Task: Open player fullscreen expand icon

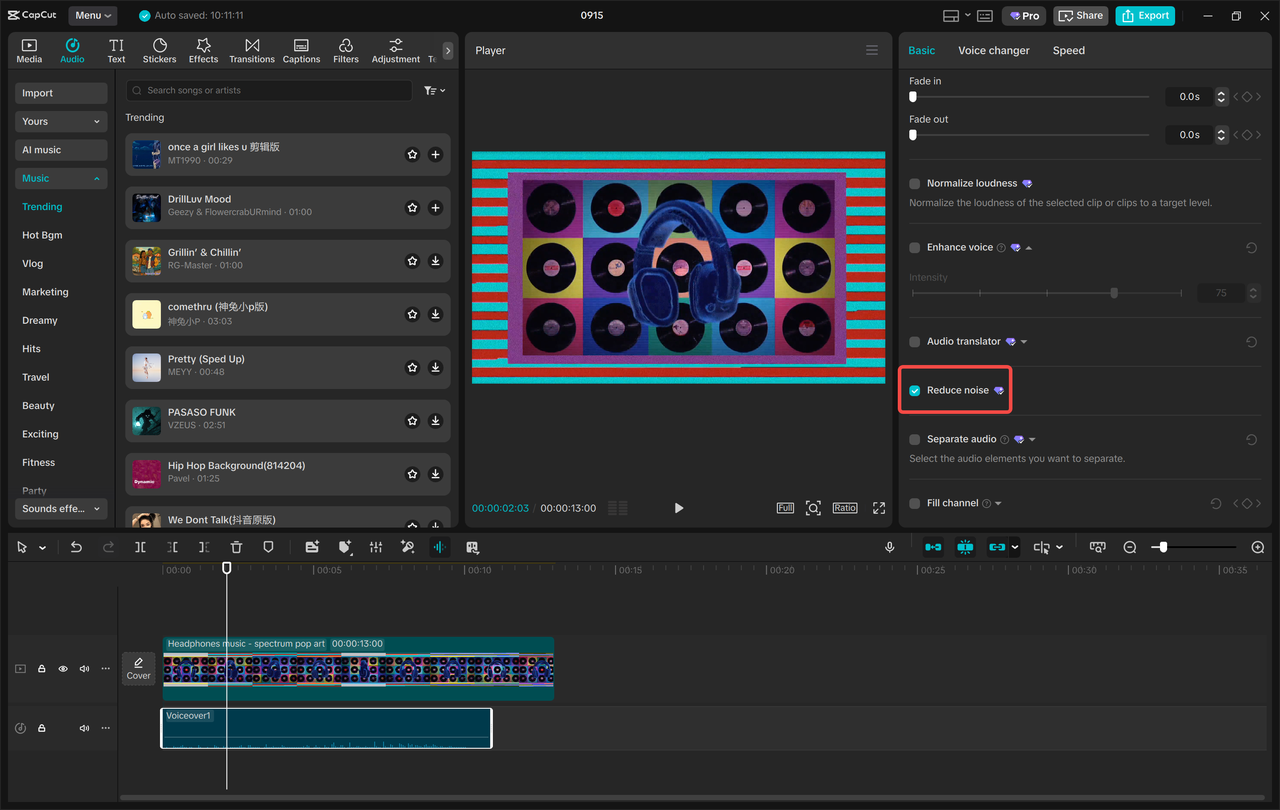Action: [879, 508]
